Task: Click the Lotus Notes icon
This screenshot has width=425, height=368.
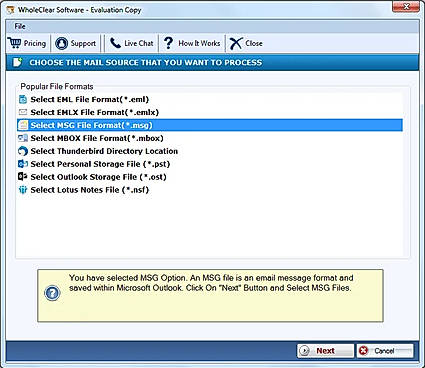Action: (x=23, y=190)
